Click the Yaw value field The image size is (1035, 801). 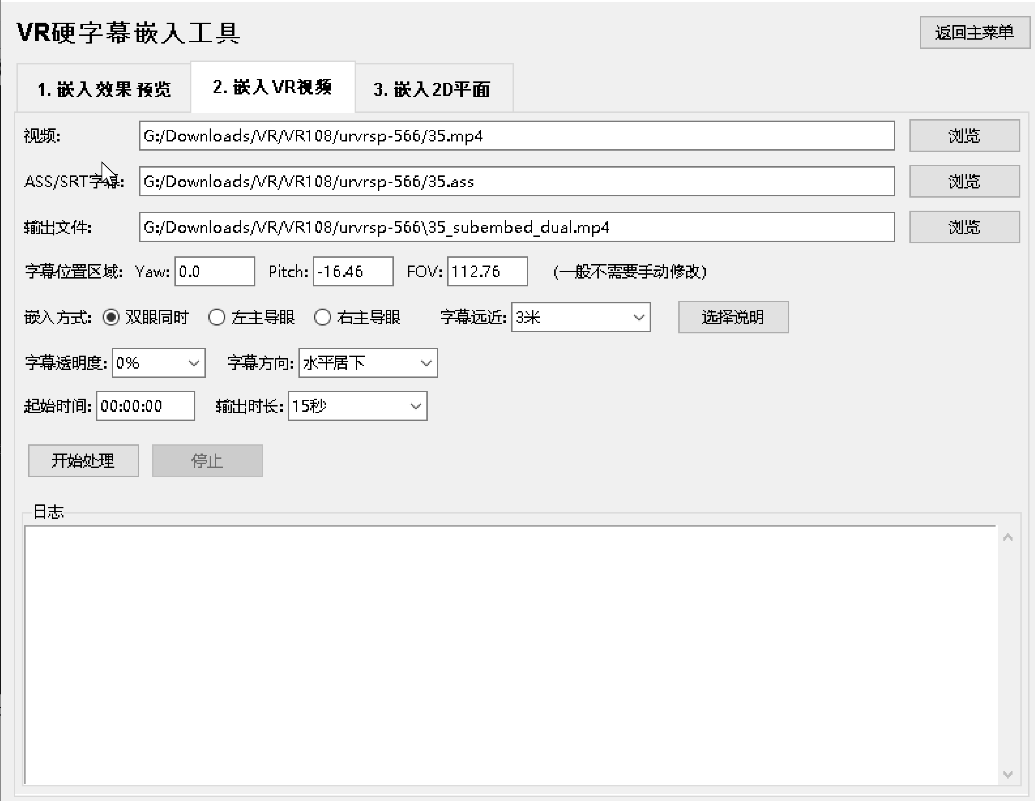(x=215, y=271)
